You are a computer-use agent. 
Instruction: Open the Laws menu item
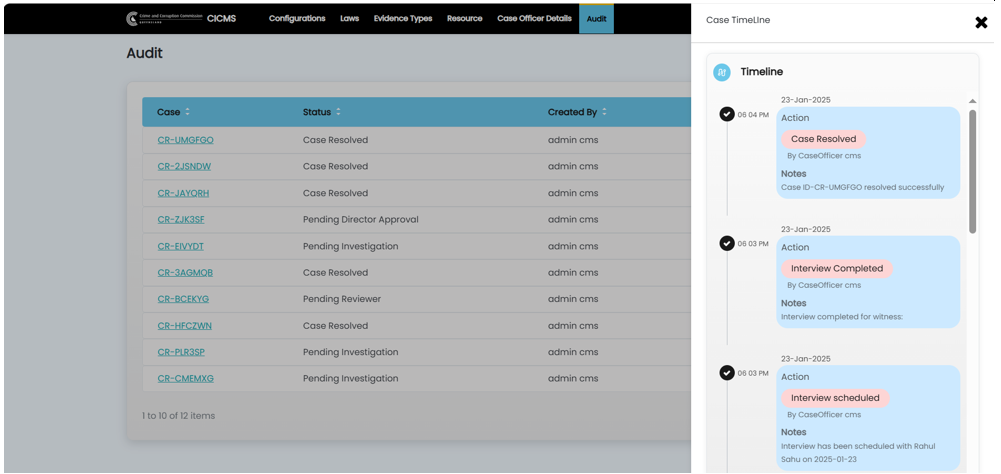point(349,18)
